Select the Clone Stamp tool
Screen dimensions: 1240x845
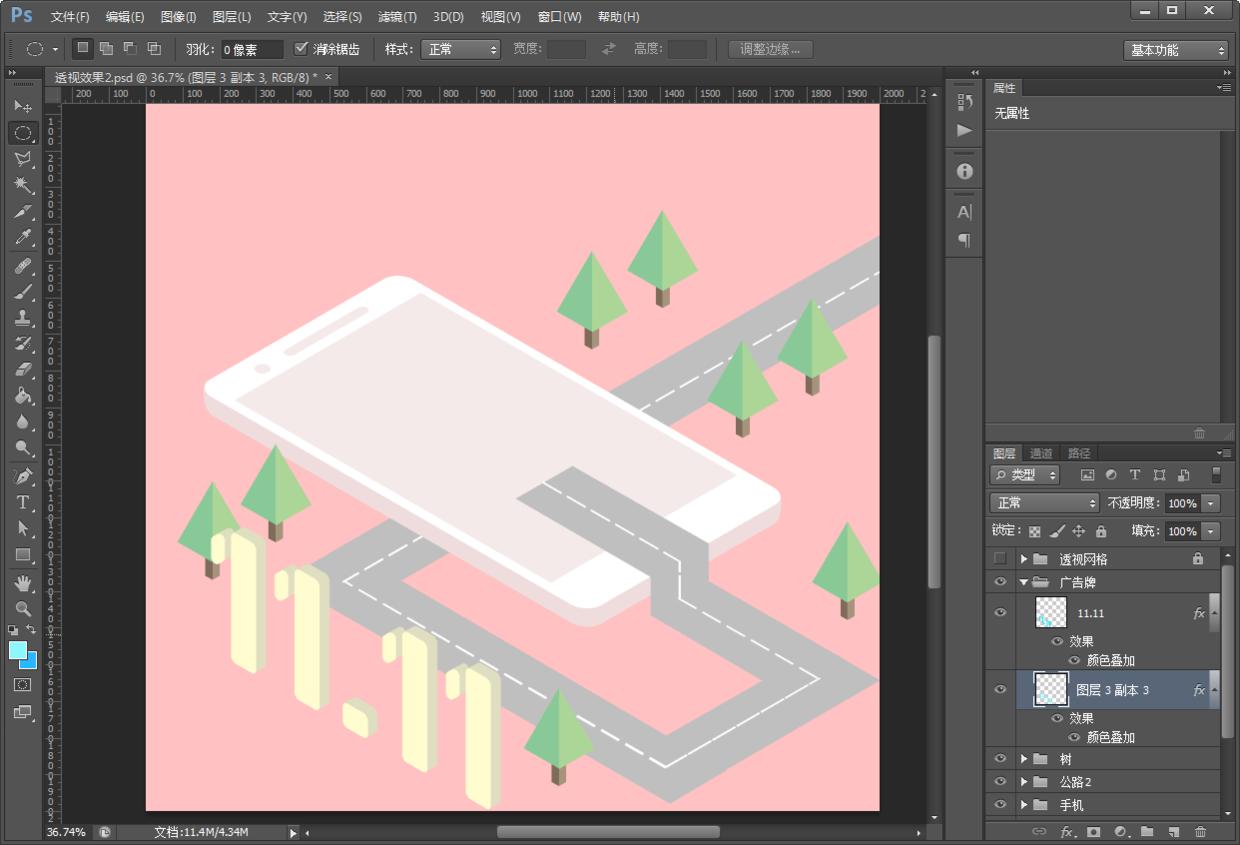(23, 318)
